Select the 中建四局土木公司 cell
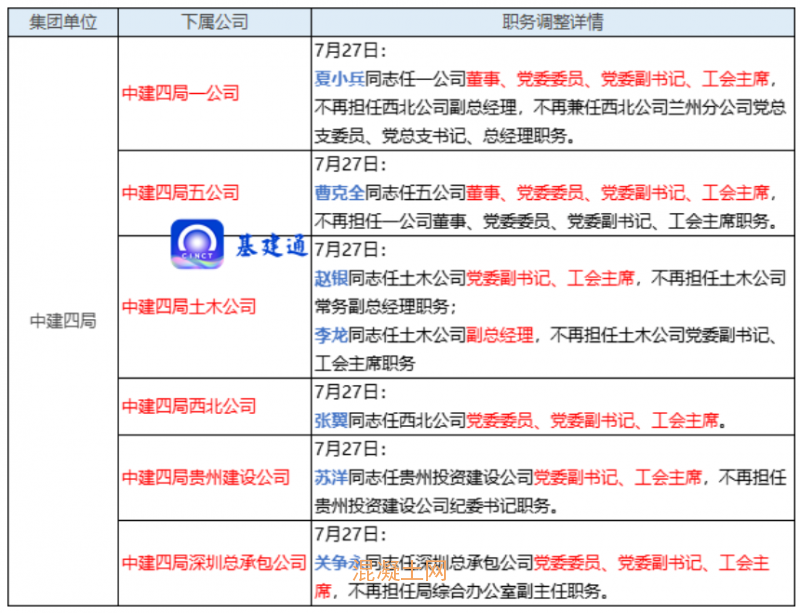Viewport: 800px width, 613px height. 215,307
